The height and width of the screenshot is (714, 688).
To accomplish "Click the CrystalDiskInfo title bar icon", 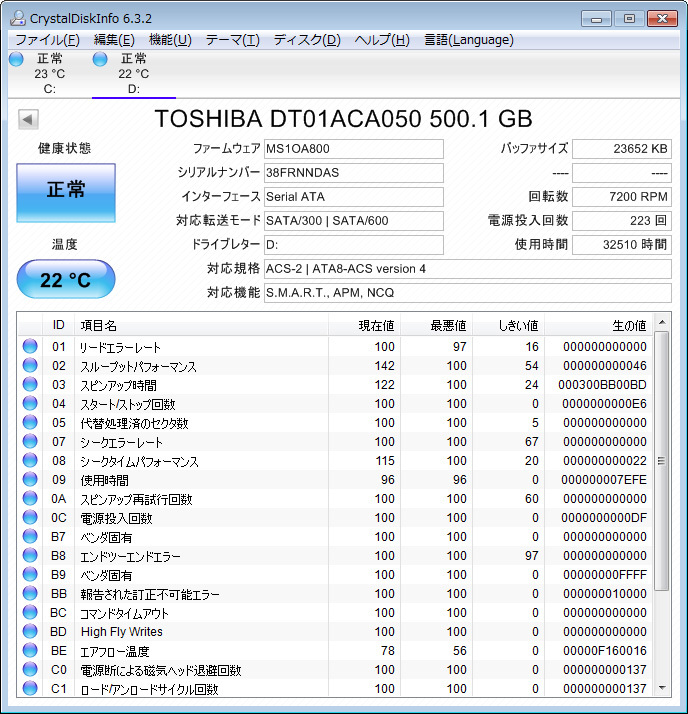I will [x=17, y=17].
